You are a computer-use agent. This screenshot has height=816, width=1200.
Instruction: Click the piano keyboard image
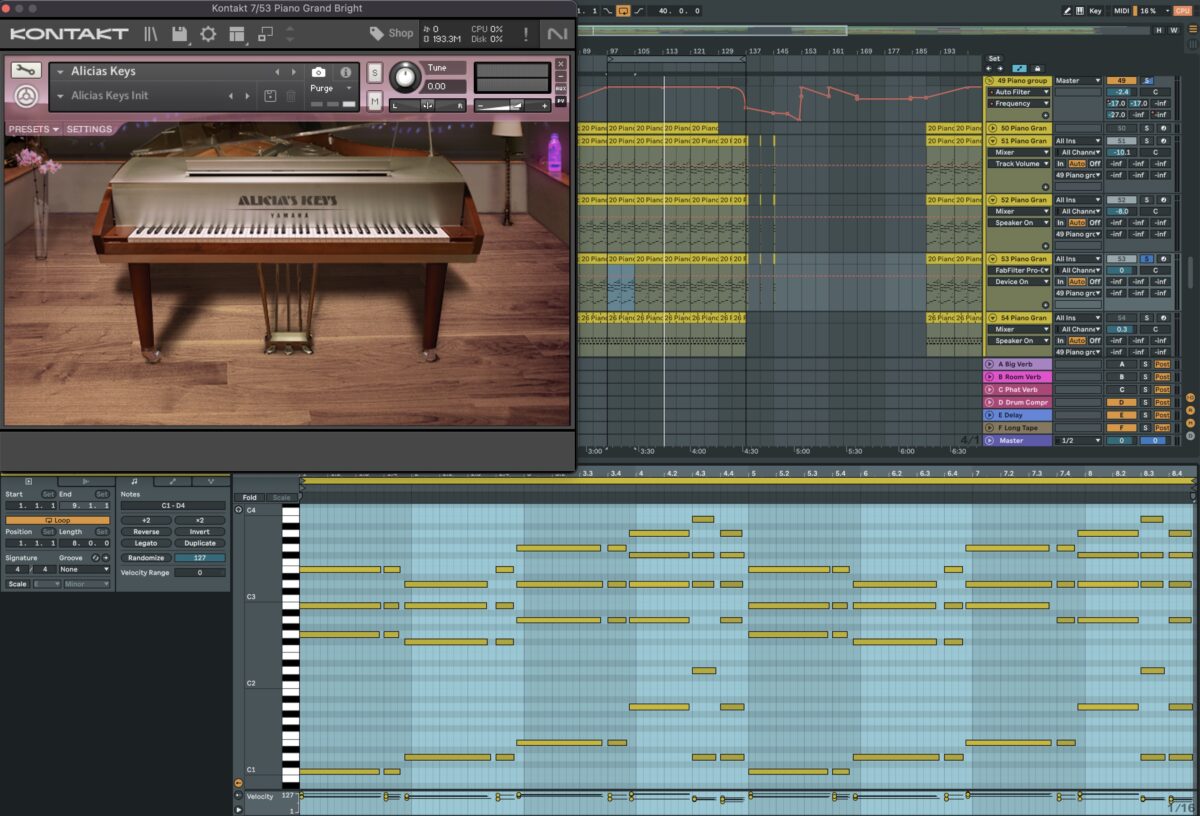[x=288, y=232]
